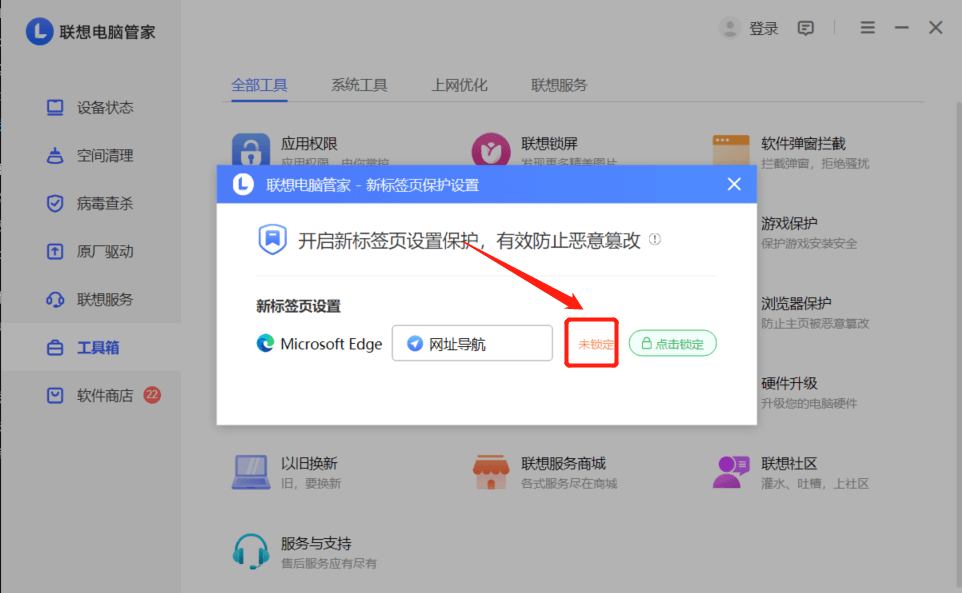The image size is (962, 593).
Task: Click the 联想服务商城 title text
Action: tap(563, 464)
